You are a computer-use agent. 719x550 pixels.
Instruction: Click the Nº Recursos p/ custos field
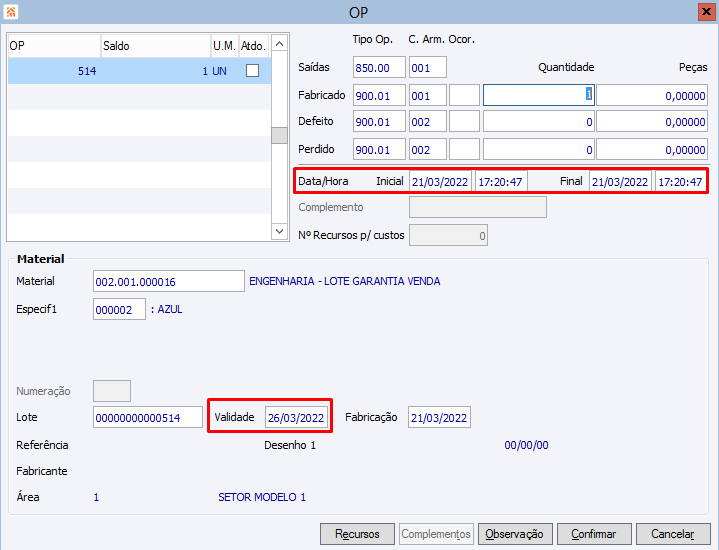(448, 235)
